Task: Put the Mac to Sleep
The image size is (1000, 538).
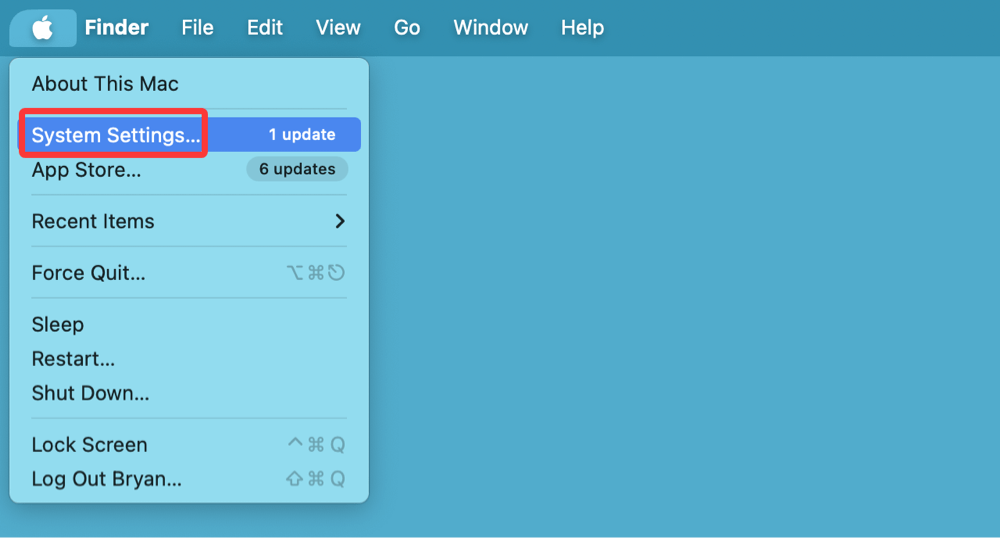Action: click(58, 325)
